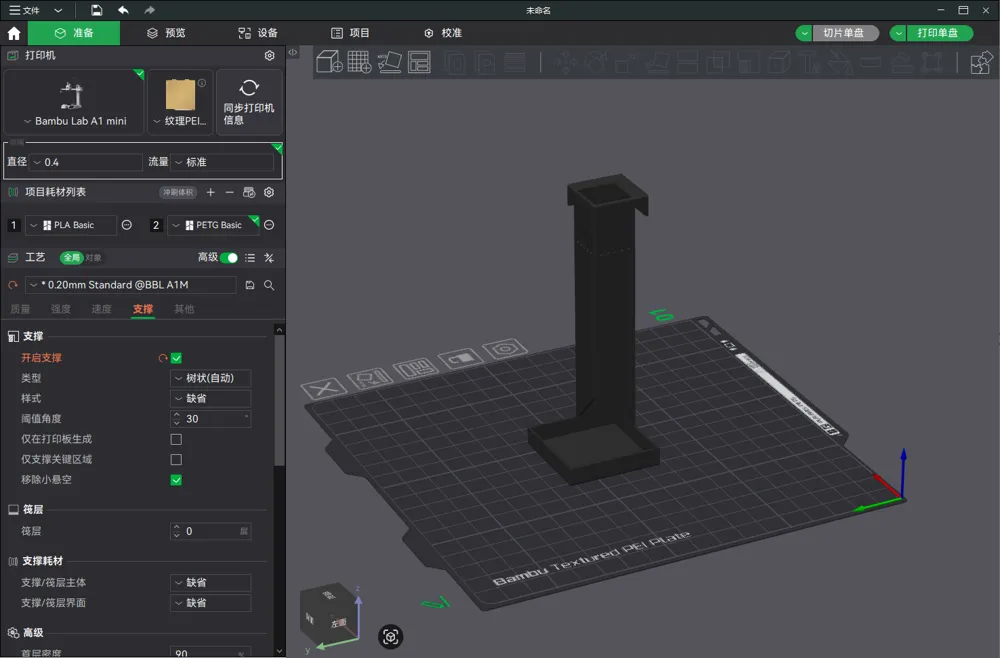Open the 0.20mm Standard preset dropdown
The width and height of the screenshot is (1000, 658).
click(x=131, y=285)
